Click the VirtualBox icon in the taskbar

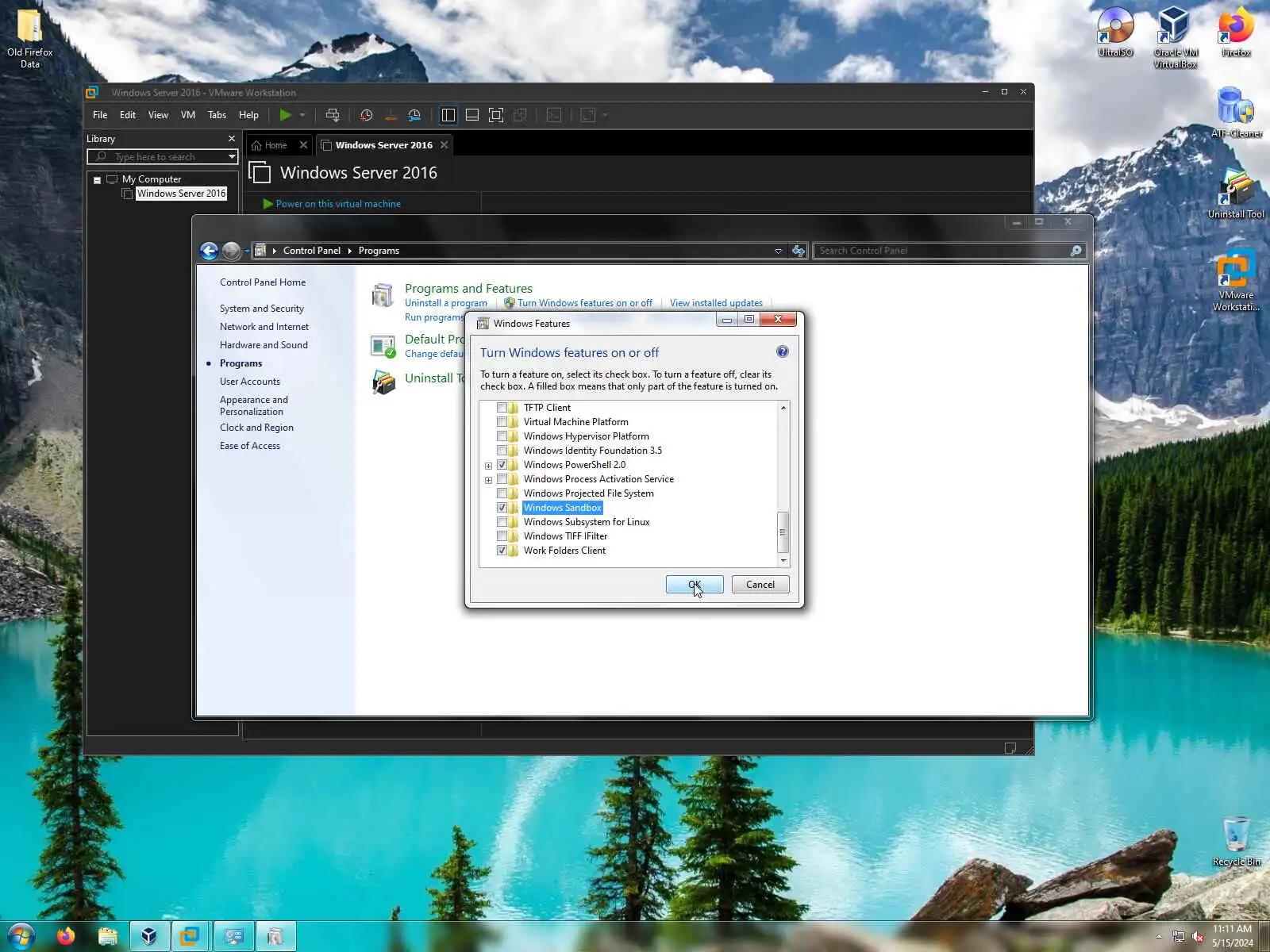tap(148, 937)
